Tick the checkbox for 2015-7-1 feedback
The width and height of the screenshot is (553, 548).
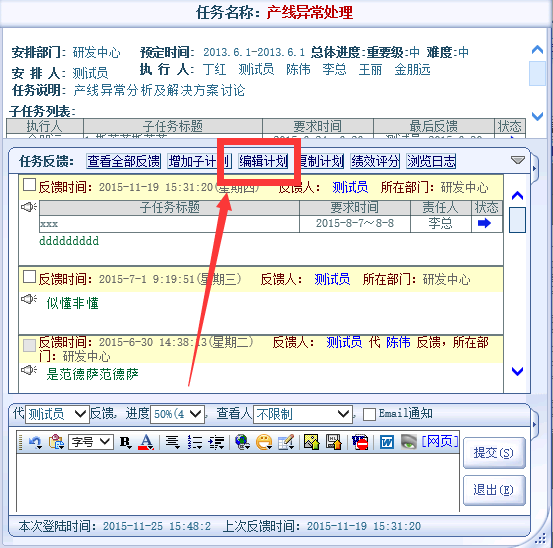pyautogui.click(x=29, y=277)
